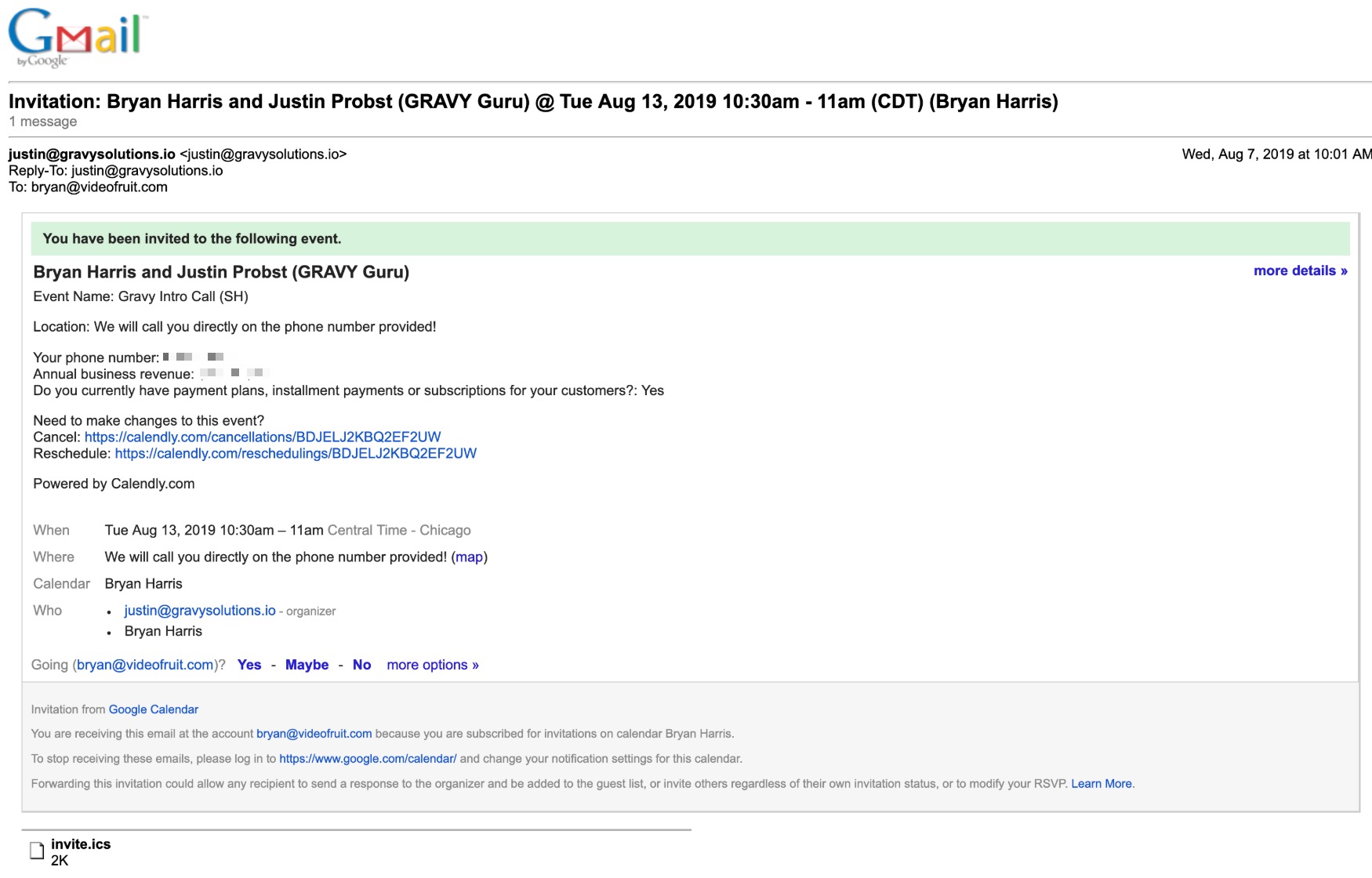
Task: Click 'Central Time - Chicago' text
Action: coord(399,530)
